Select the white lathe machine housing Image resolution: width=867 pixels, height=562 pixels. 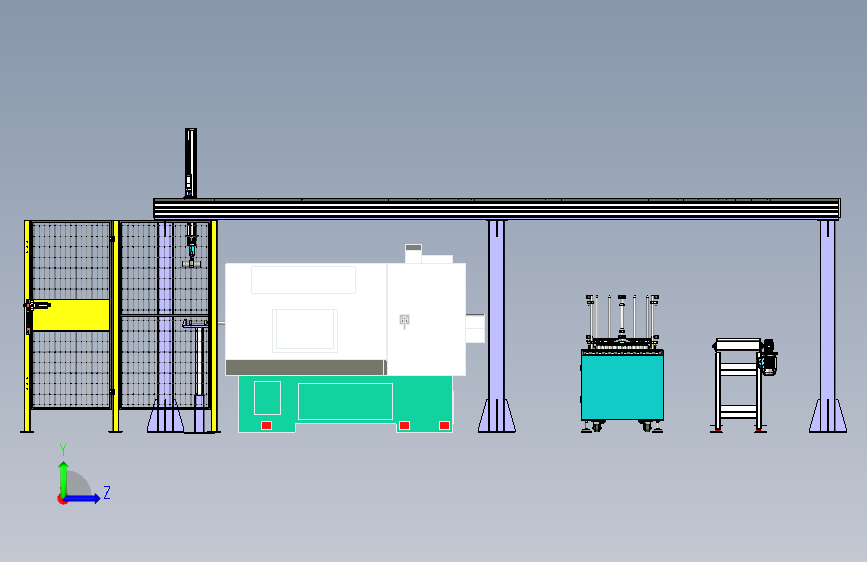[x=346, y=319]
